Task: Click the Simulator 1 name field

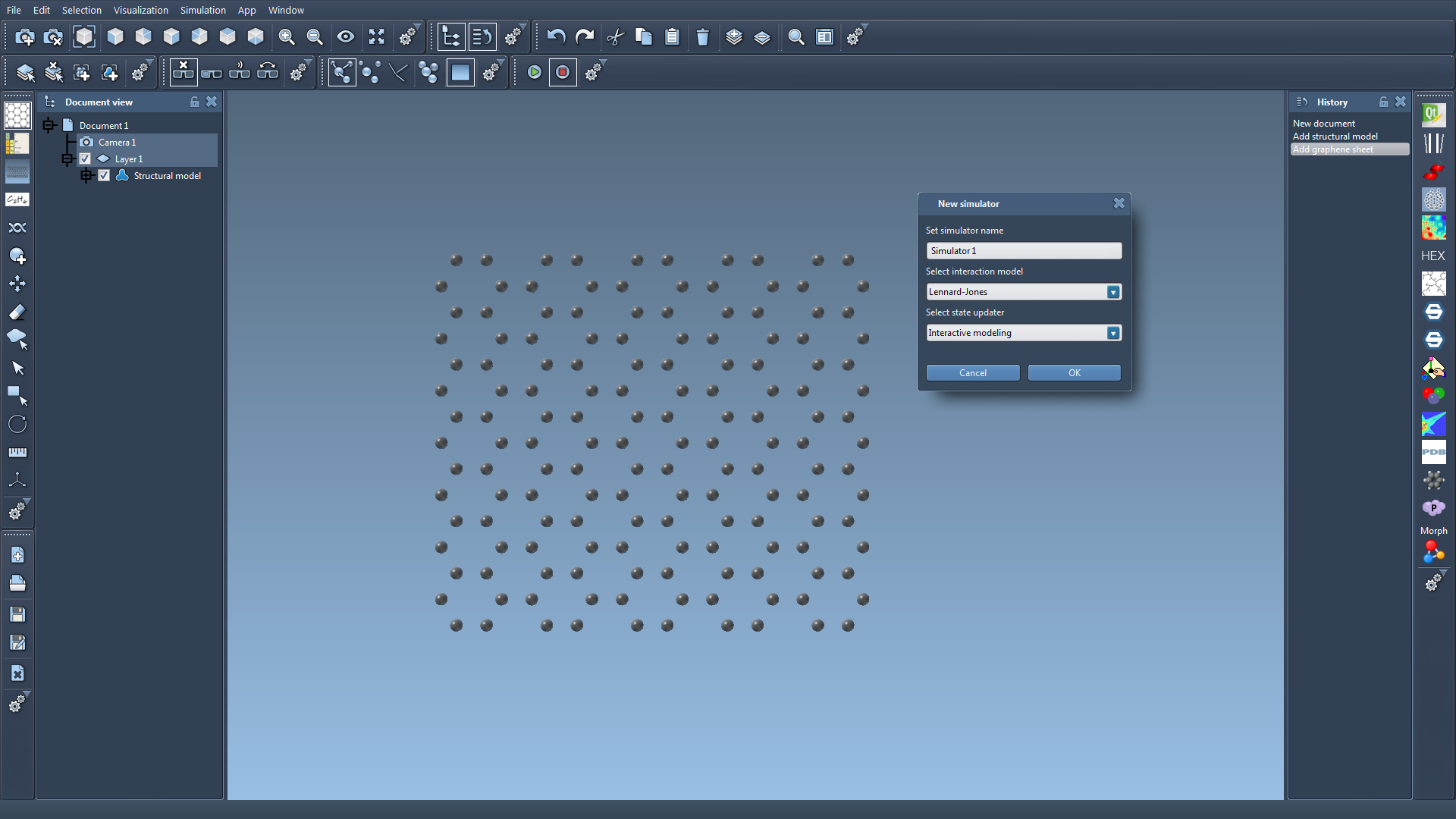Action: (1023, 251)
